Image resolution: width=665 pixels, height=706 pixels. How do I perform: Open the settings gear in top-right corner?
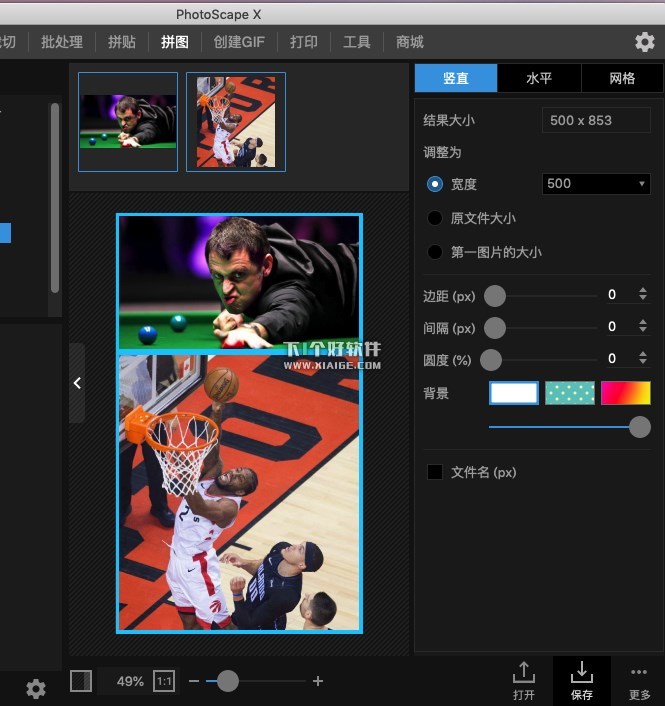[x=645, y=42]
